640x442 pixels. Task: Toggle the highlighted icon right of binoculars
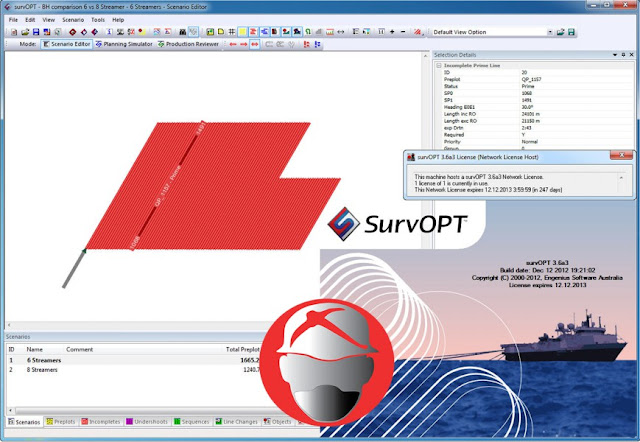point(193,32)
